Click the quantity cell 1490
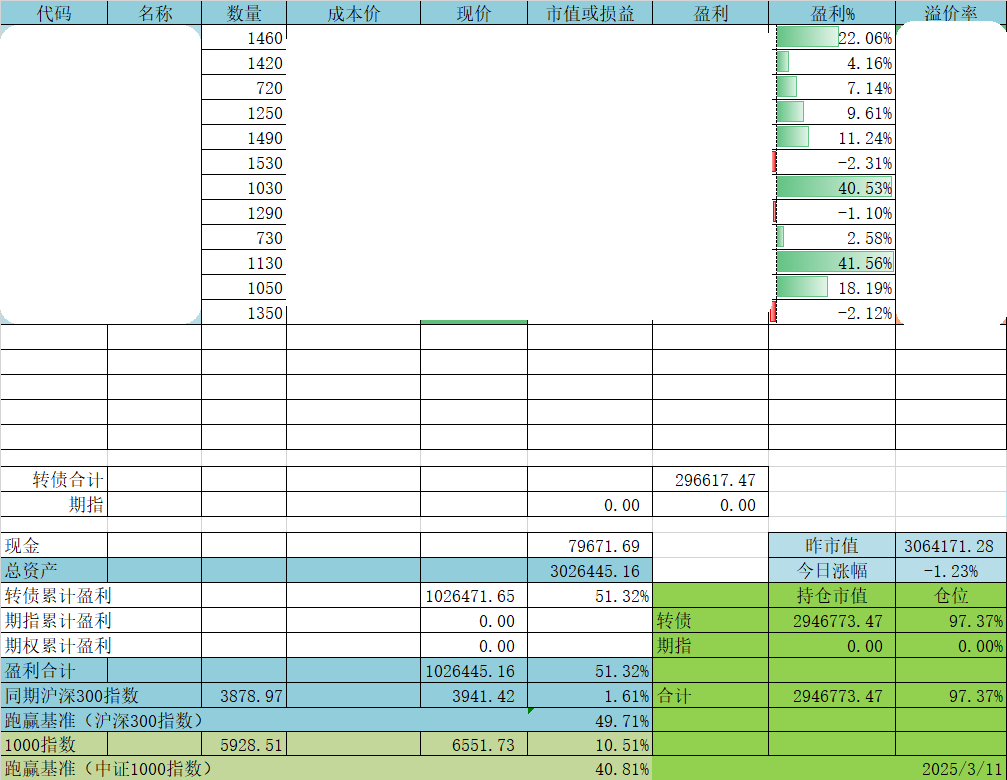1007x780 pixels. (244, 138)
